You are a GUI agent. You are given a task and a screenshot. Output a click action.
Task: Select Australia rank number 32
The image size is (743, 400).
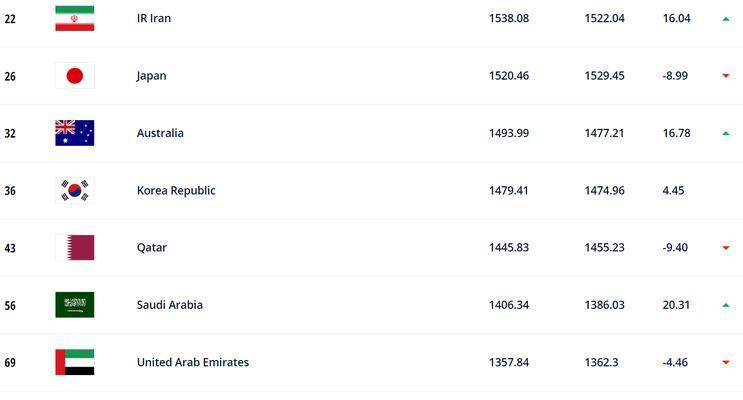pos(10,134)
